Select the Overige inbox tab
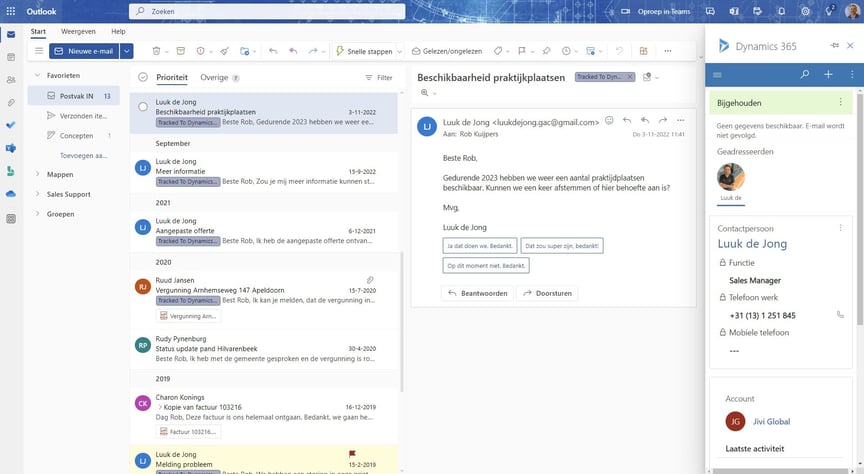Viewport: 864px width, 474px height. coord(214,77)
